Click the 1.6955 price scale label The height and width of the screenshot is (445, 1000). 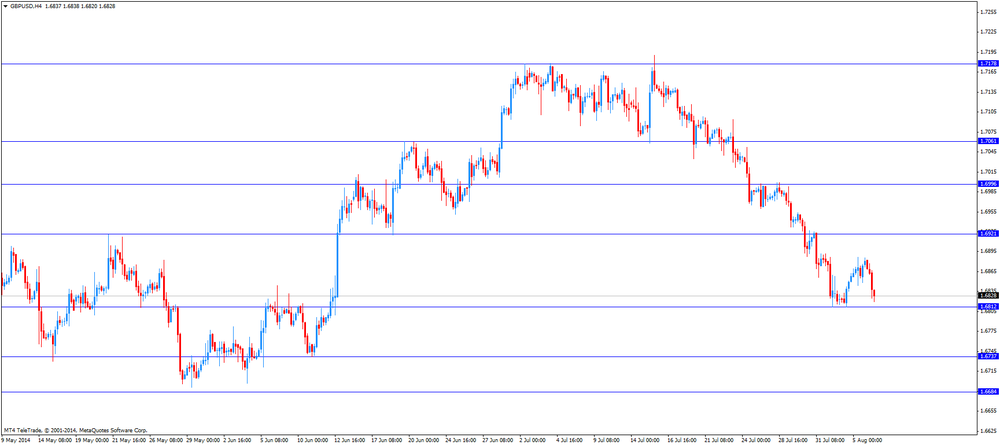(x=987, y=211)
